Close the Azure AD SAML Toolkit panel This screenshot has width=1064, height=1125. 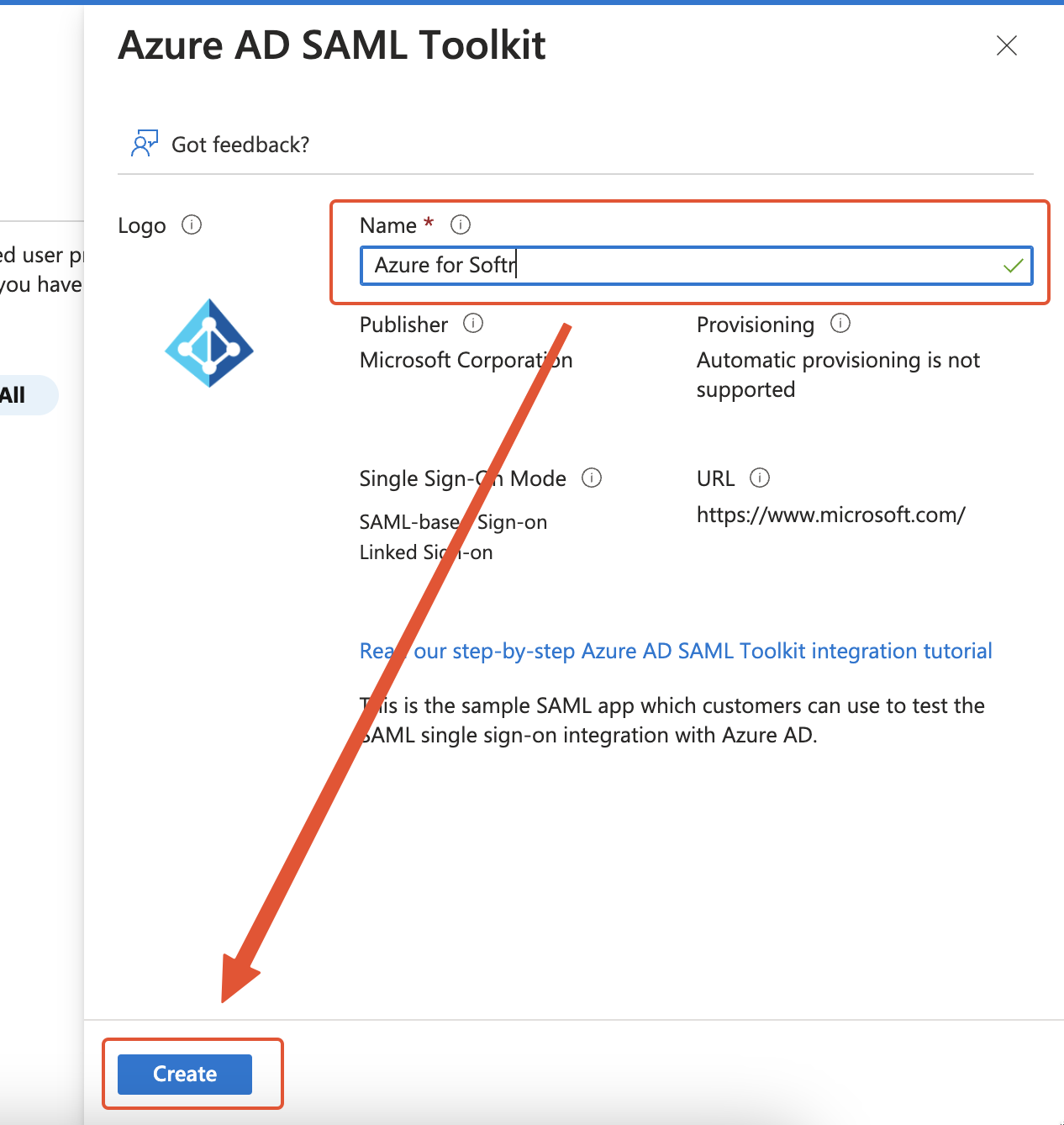pyautogui.click(x=1006, y=45)
